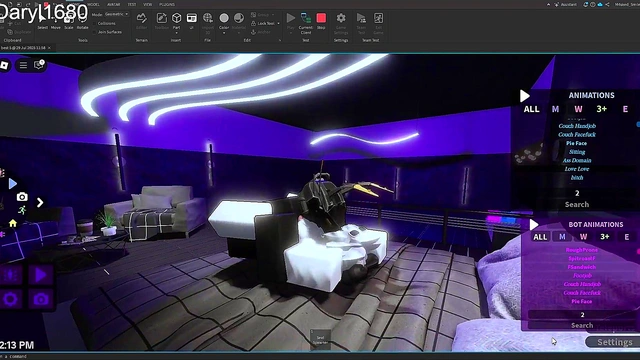640x360 pixels.
Task: Start a Team Test
Action: click(x=361, y=23)
